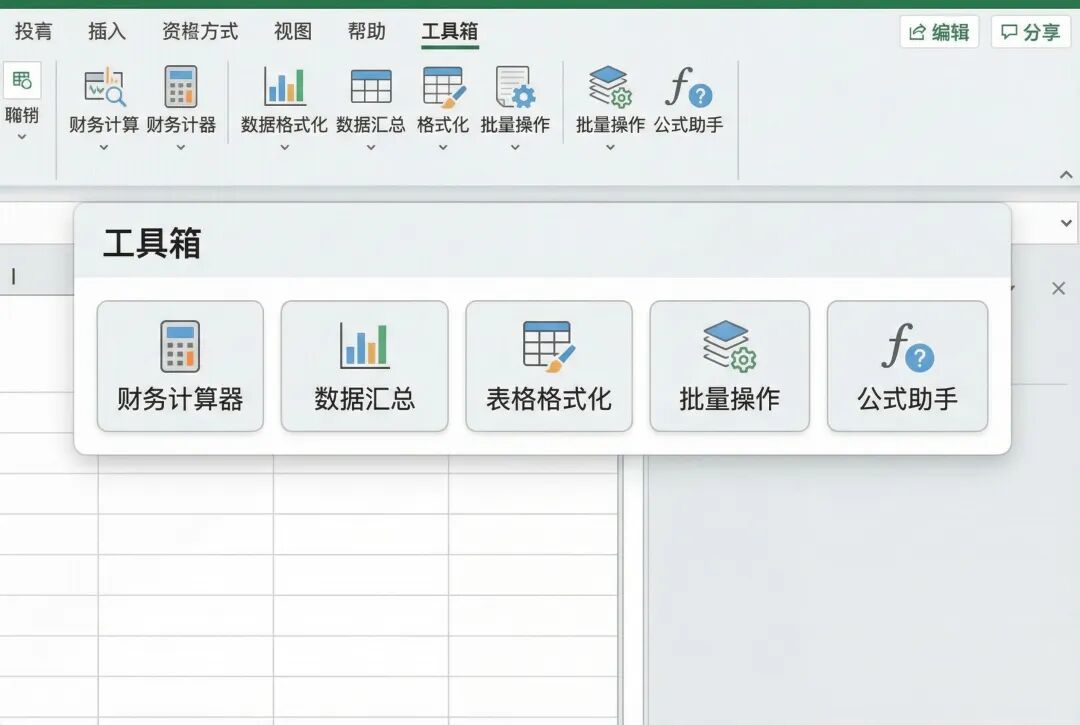Viewport: 1080px width, 725px height.
Task: Expand the arrow under stacked-layers 批量操作
Action: pyautogui.click(x=610, y=147)
